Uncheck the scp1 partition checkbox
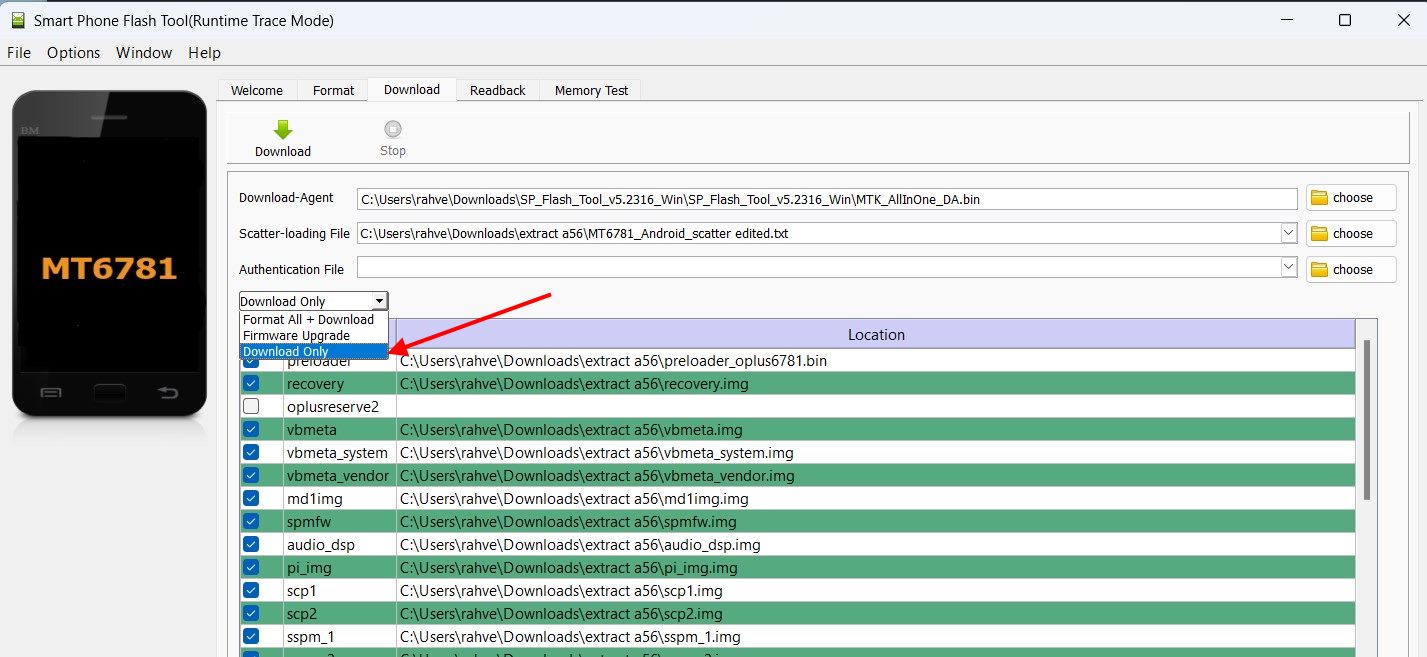This screenshot has height=657, width=1427. 251,590
